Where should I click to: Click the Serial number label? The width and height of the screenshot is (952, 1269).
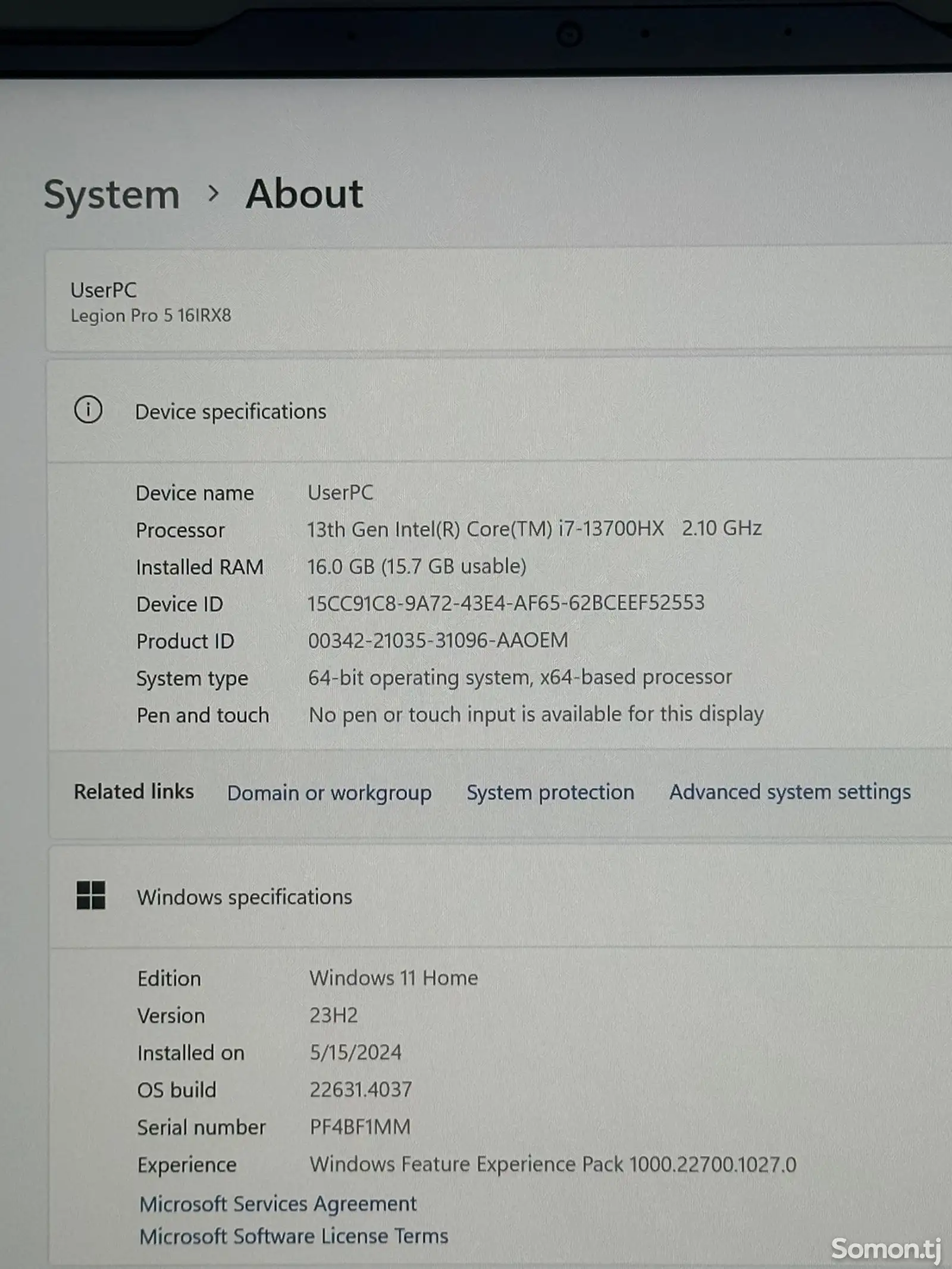tap(202, 1127)
